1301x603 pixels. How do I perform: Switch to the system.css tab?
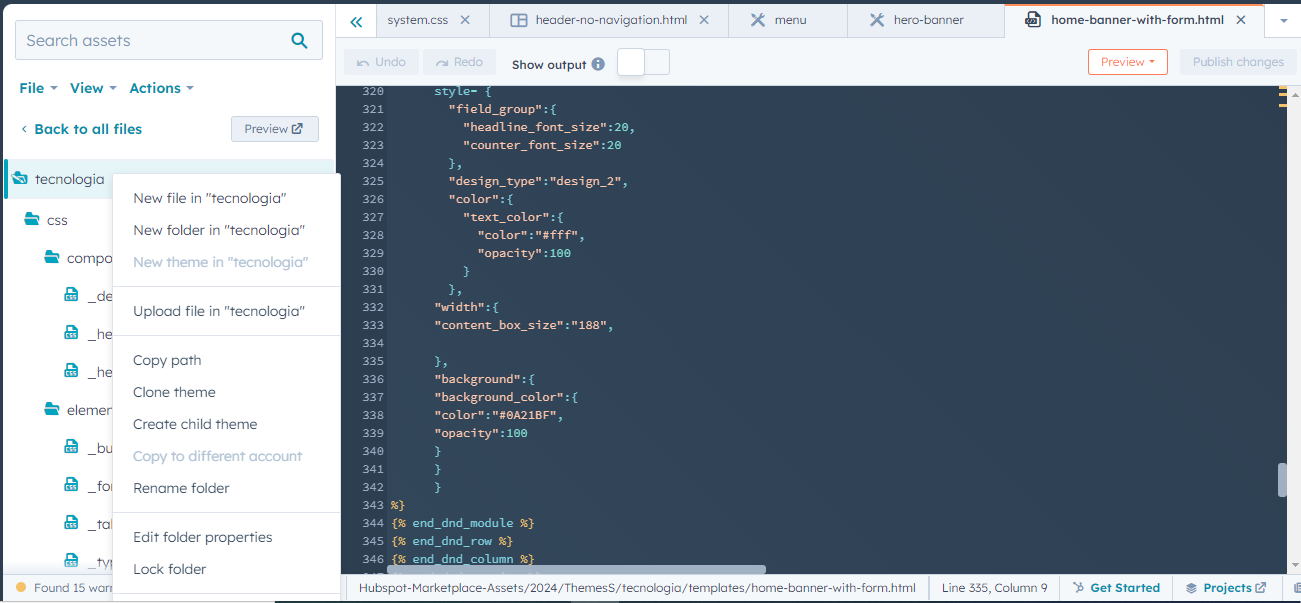pyautogui.click(x=417, y=20)
